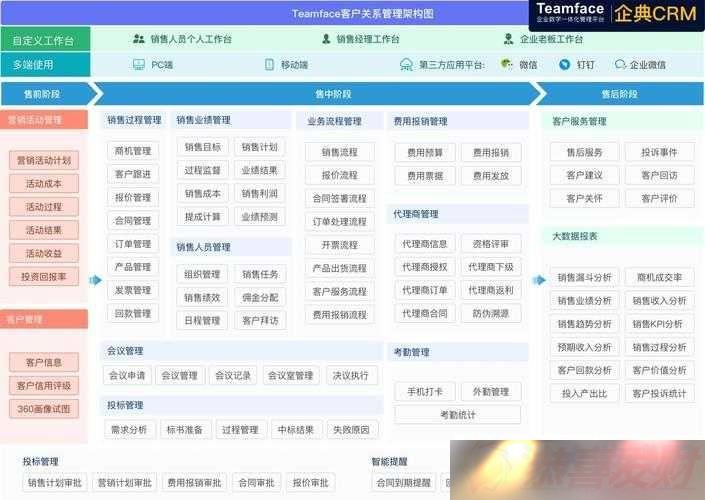This screenshot has width=705, height=500.
Task: Click the 产品出货流程 box
Action: 340,268
